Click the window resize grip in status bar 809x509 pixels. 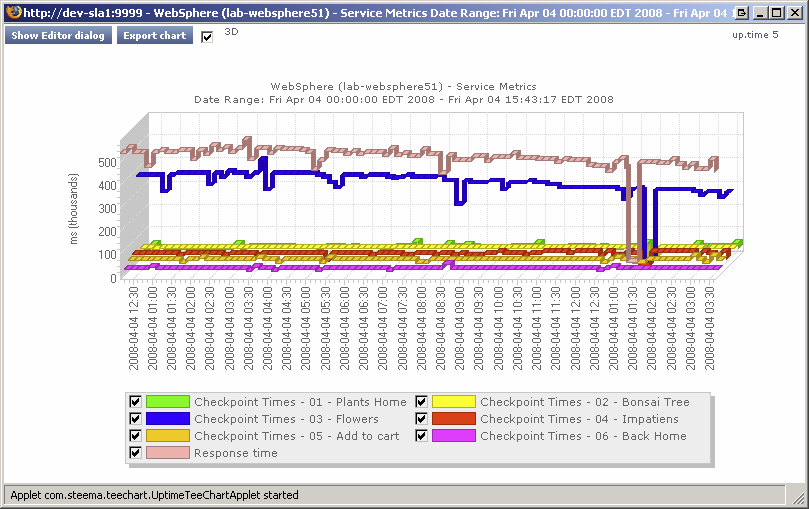click(x=800, y=497)
